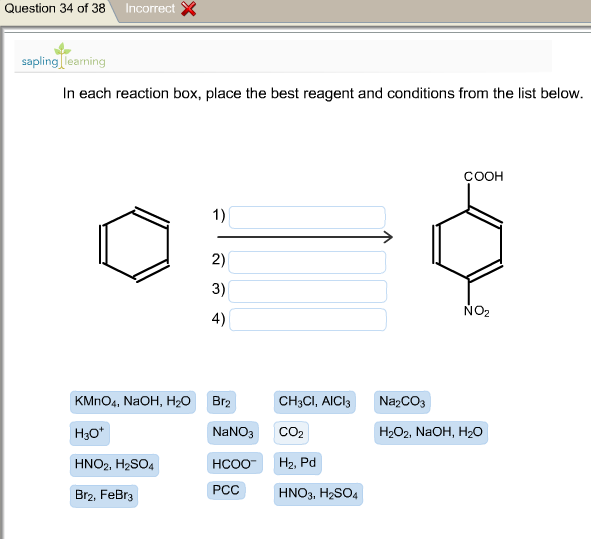Viewport: 591px width, 539px height.
Task: Select the KMnO4, NaOH, H2O reagent tile
Action: 133,402
